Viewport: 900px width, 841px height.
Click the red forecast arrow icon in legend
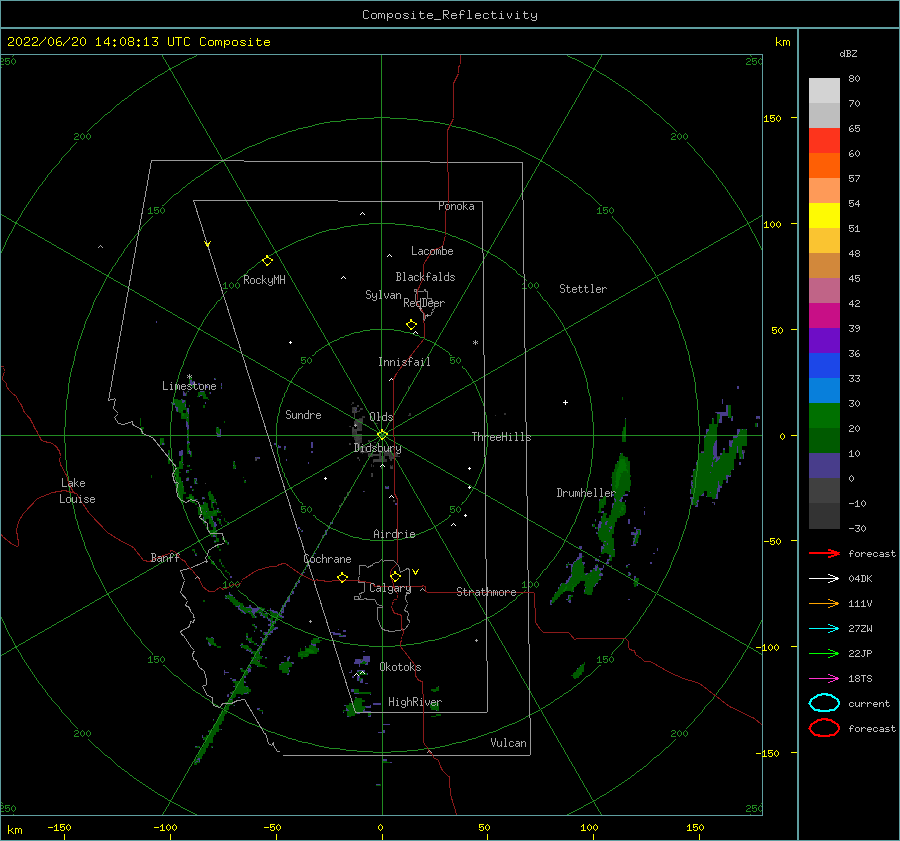[824, 553]
